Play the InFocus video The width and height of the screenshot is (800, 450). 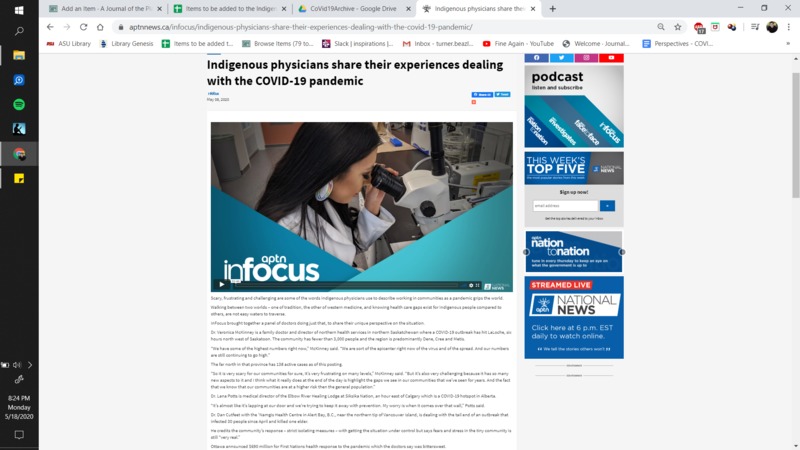221,285
